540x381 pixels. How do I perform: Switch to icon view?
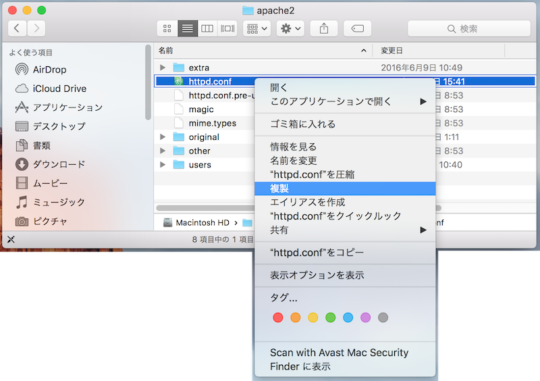pos(167,28)
